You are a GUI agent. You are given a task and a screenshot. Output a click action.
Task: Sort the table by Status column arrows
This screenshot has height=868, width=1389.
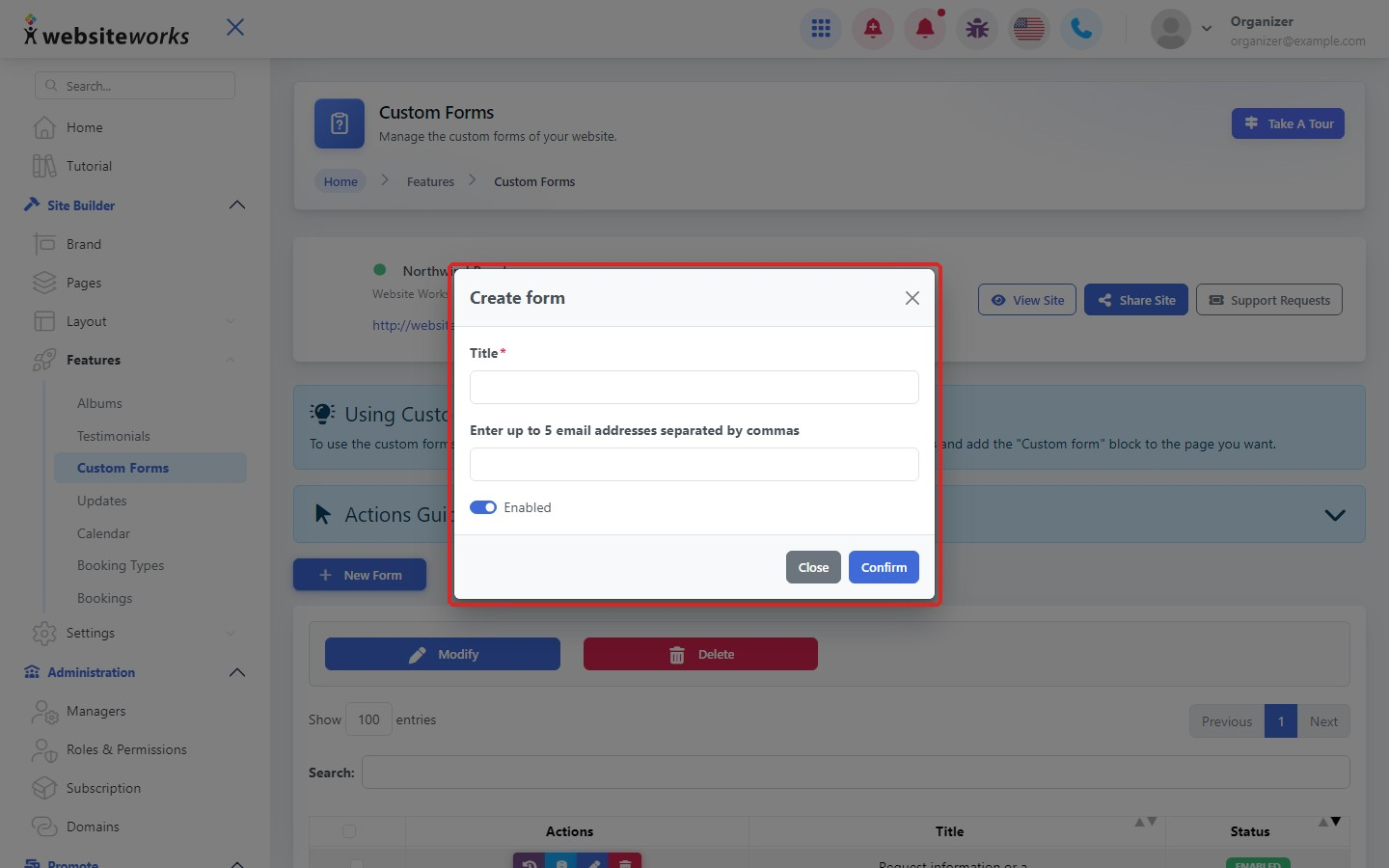(x=1330, y=822)
